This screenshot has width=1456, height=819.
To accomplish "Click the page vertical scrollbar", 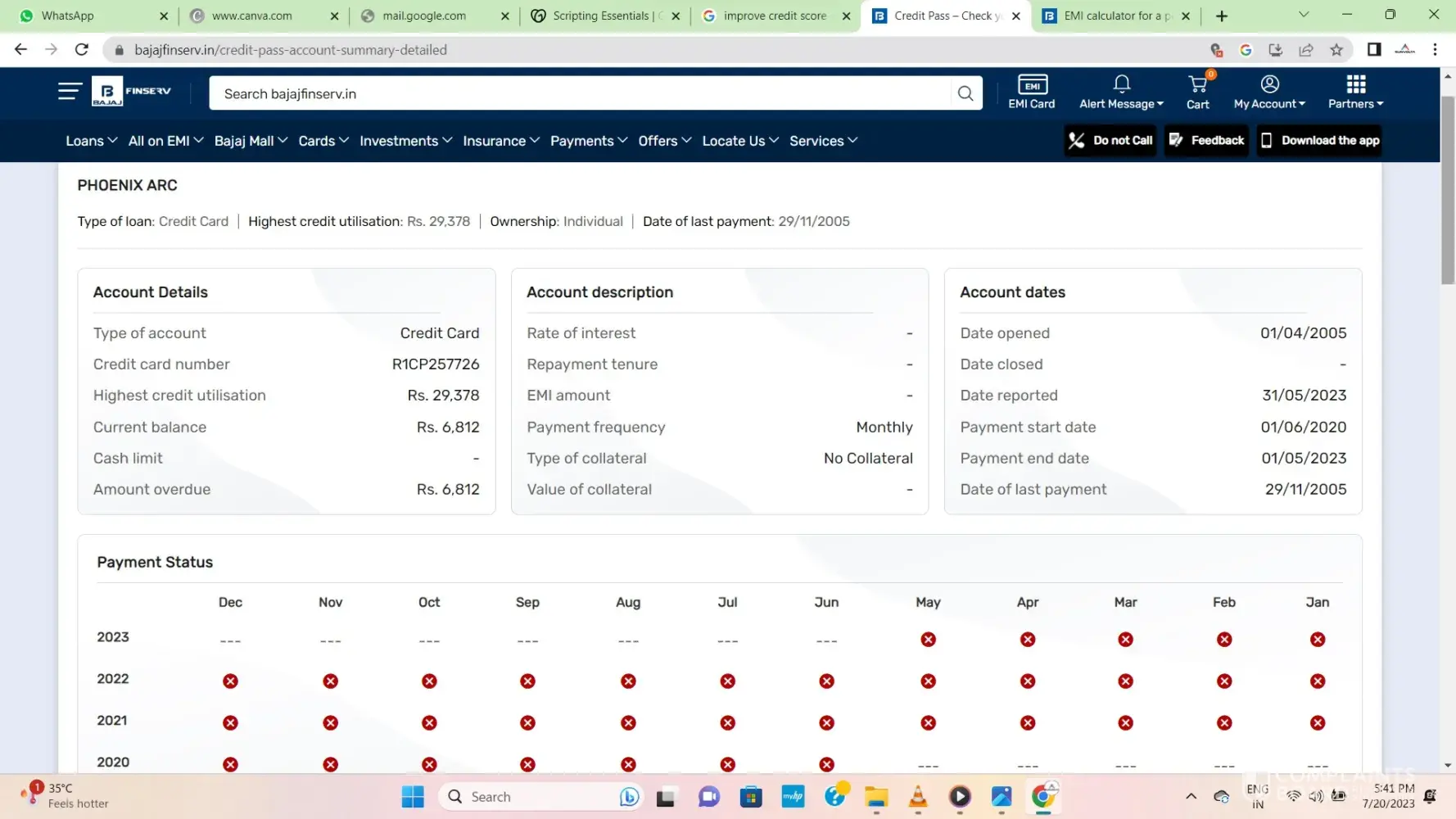I will 1448,190.
